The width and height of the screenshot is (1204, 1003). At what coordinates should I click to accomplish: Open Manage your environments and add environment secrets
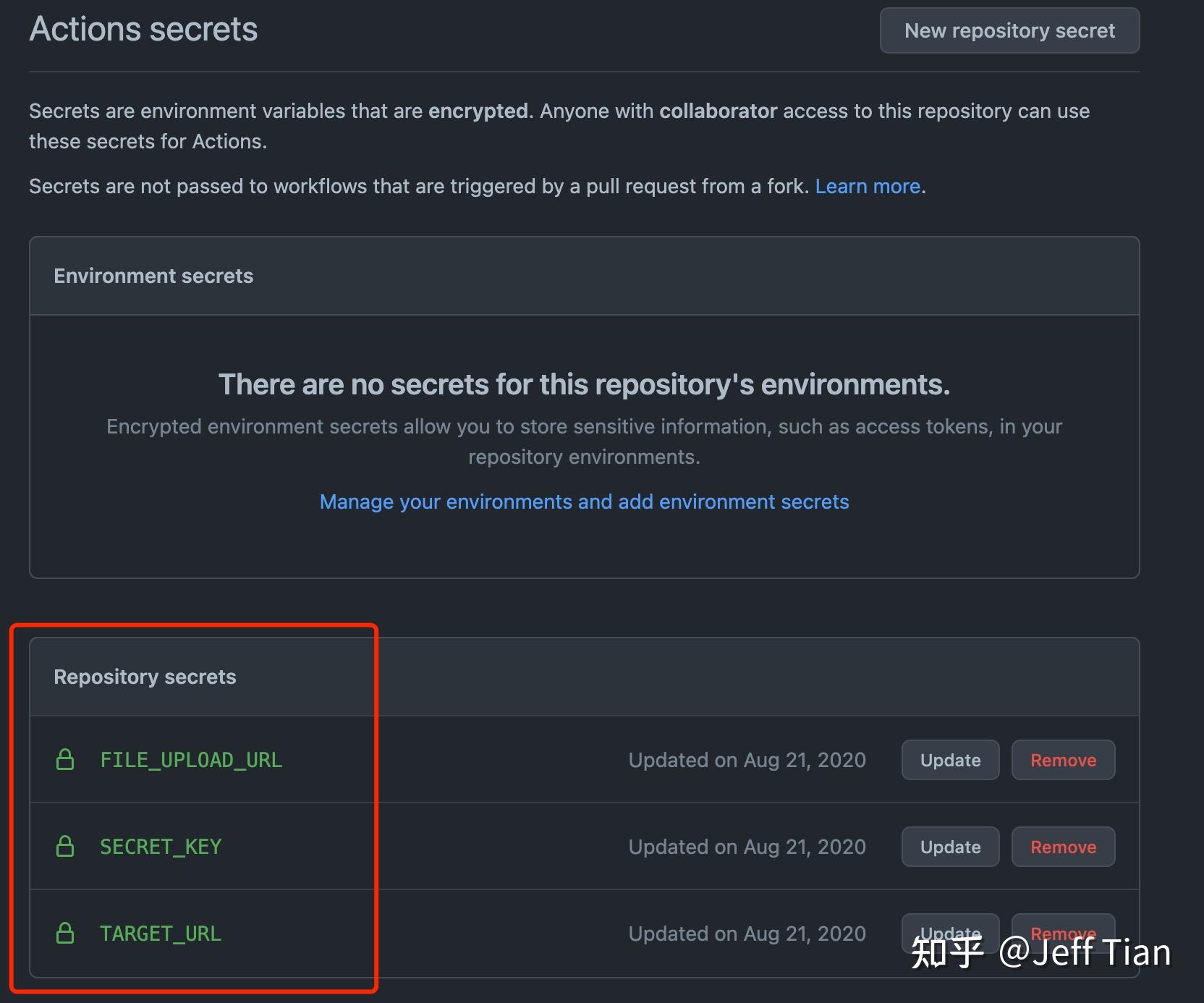(585, 501)
